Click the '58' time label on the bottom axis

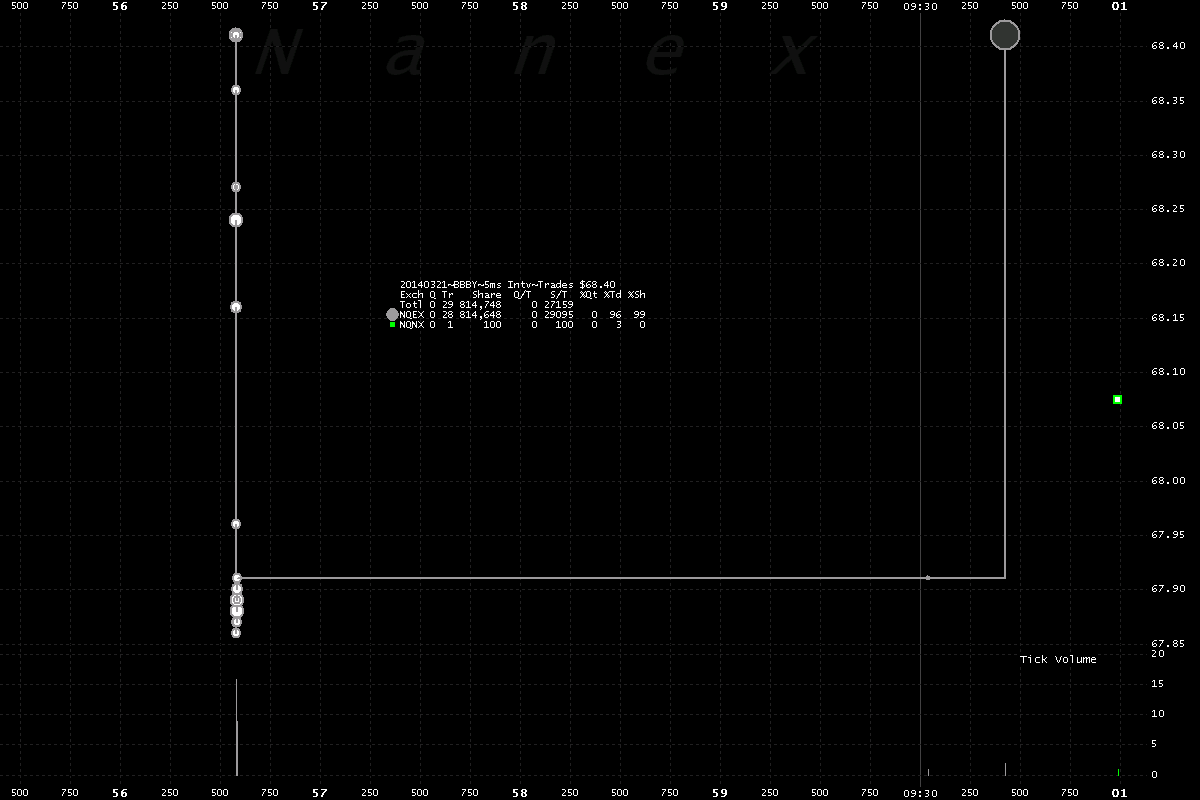tap(520, 793)
